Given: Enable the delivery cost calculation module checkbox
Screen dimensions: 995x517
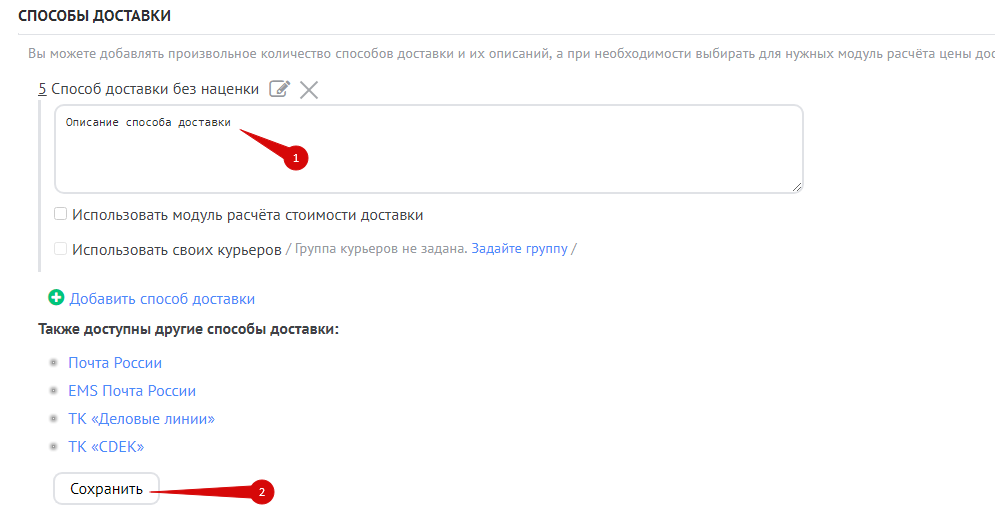Looking at the screenshot, I should coord(61,214).
